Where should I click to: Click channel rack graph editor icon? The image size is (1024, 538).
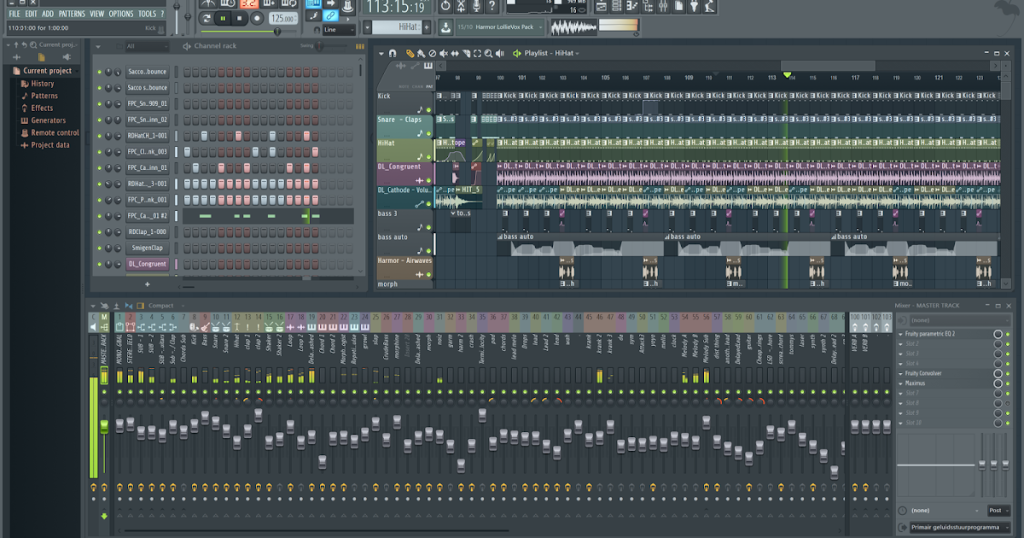pyautogui.click(x=360, y=46)
